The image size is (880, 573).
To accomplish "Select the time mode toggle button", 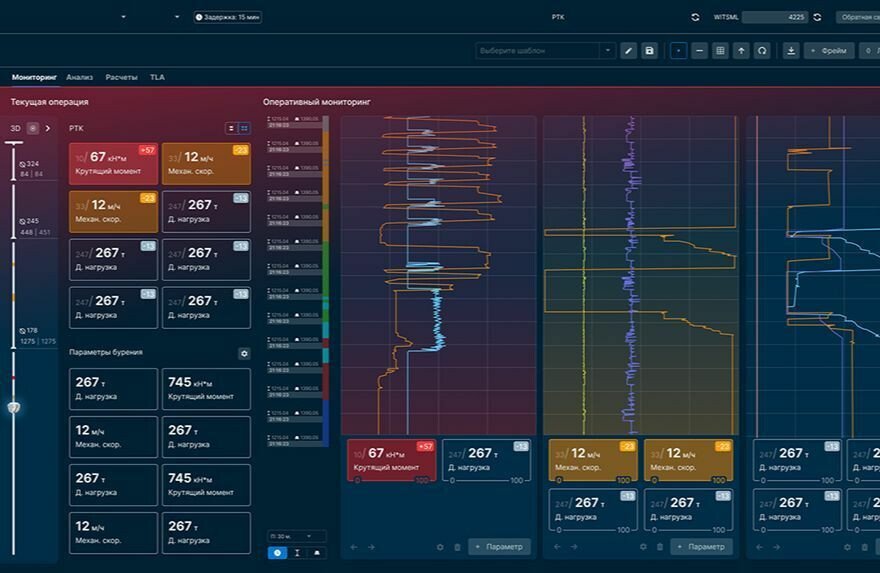I will tap(277, 553).
